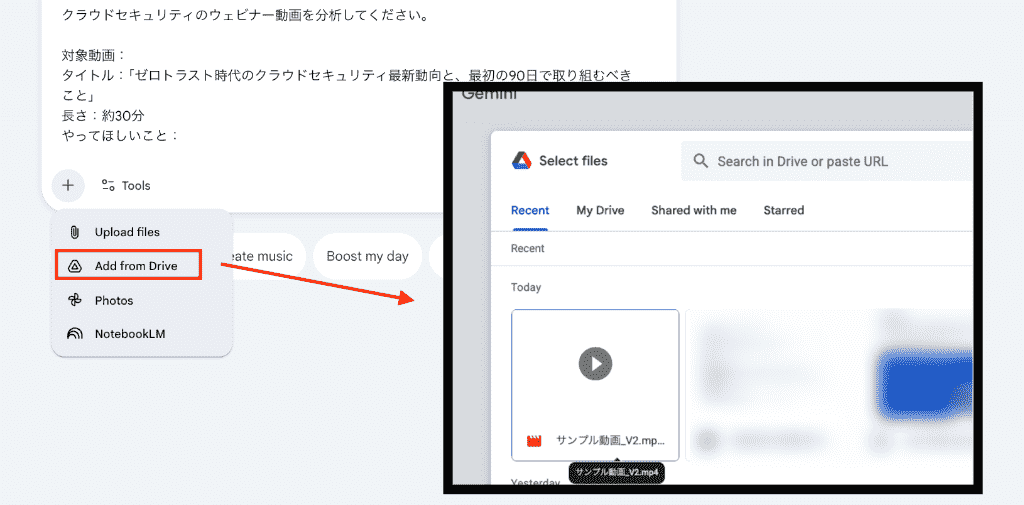Click the red video file type icon
This screenshot has height=505, width=1024.
pos(534,441)
